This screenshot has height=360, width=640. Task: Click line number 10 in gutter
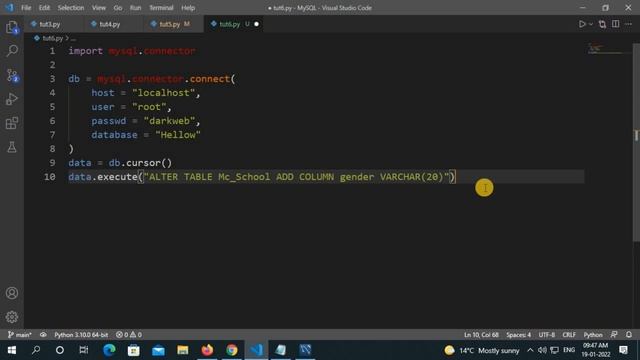(x=49, y=177)
